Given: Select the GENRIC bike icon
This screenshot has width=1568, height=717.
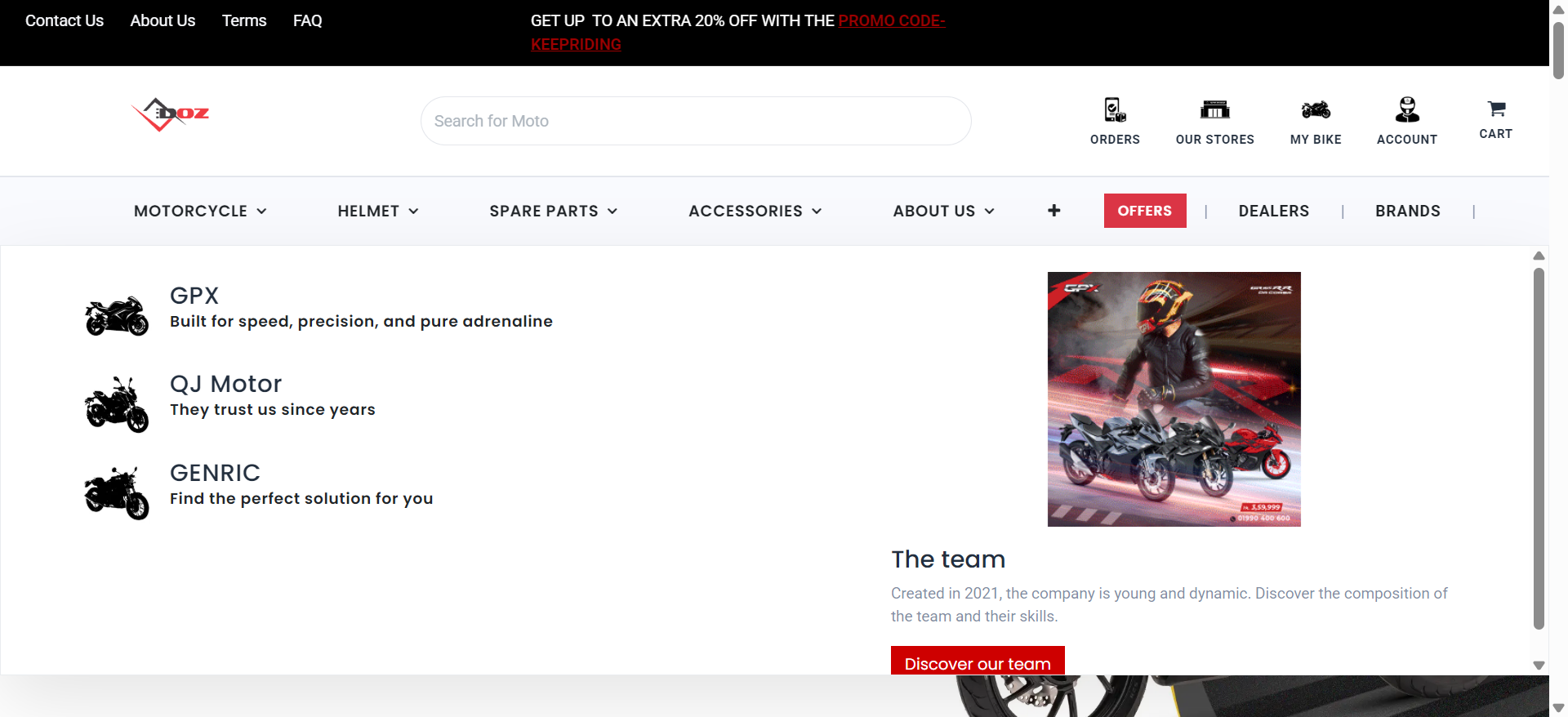Looking at the screenshot, I should click(117, 492).
